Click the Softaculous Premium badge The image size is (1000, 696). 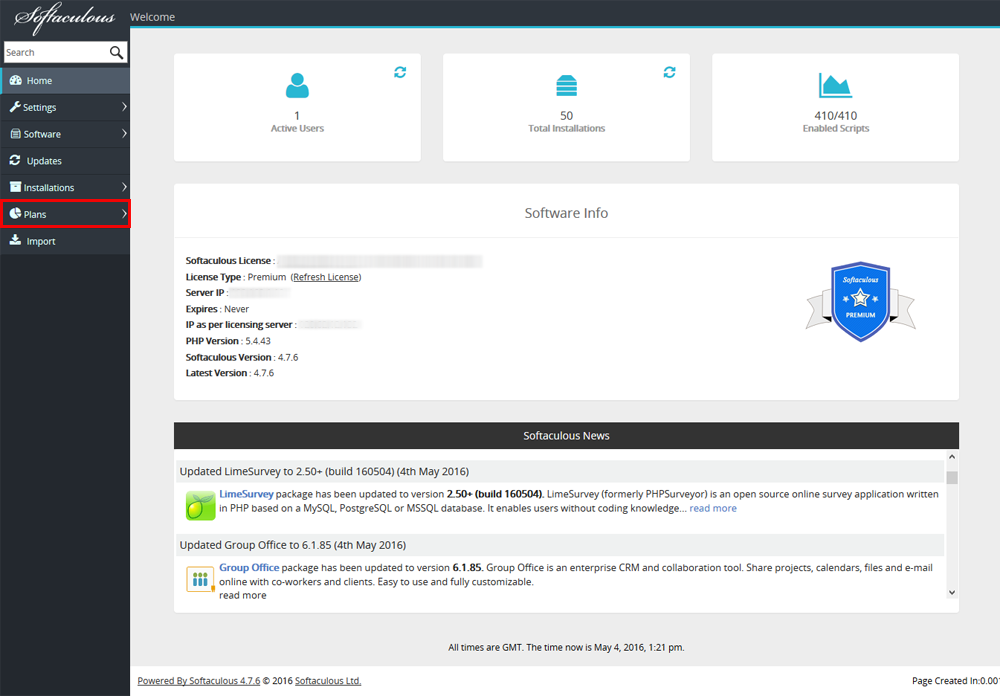click(860, 302)
